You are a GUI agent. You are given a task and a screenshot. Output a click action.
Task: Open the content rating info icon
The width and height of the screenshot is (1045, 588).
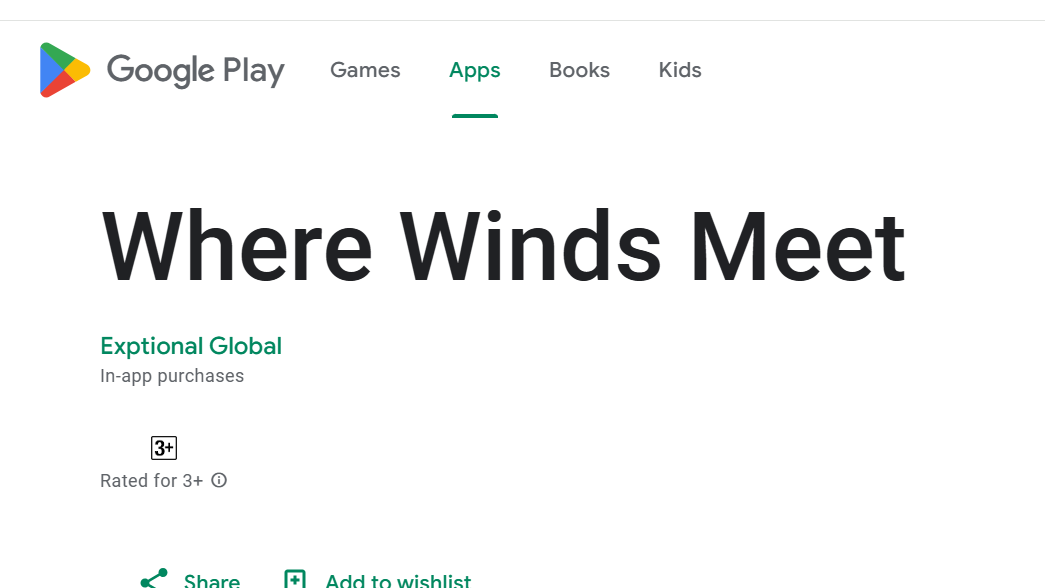pyautogui.click(x=219, y=480)
